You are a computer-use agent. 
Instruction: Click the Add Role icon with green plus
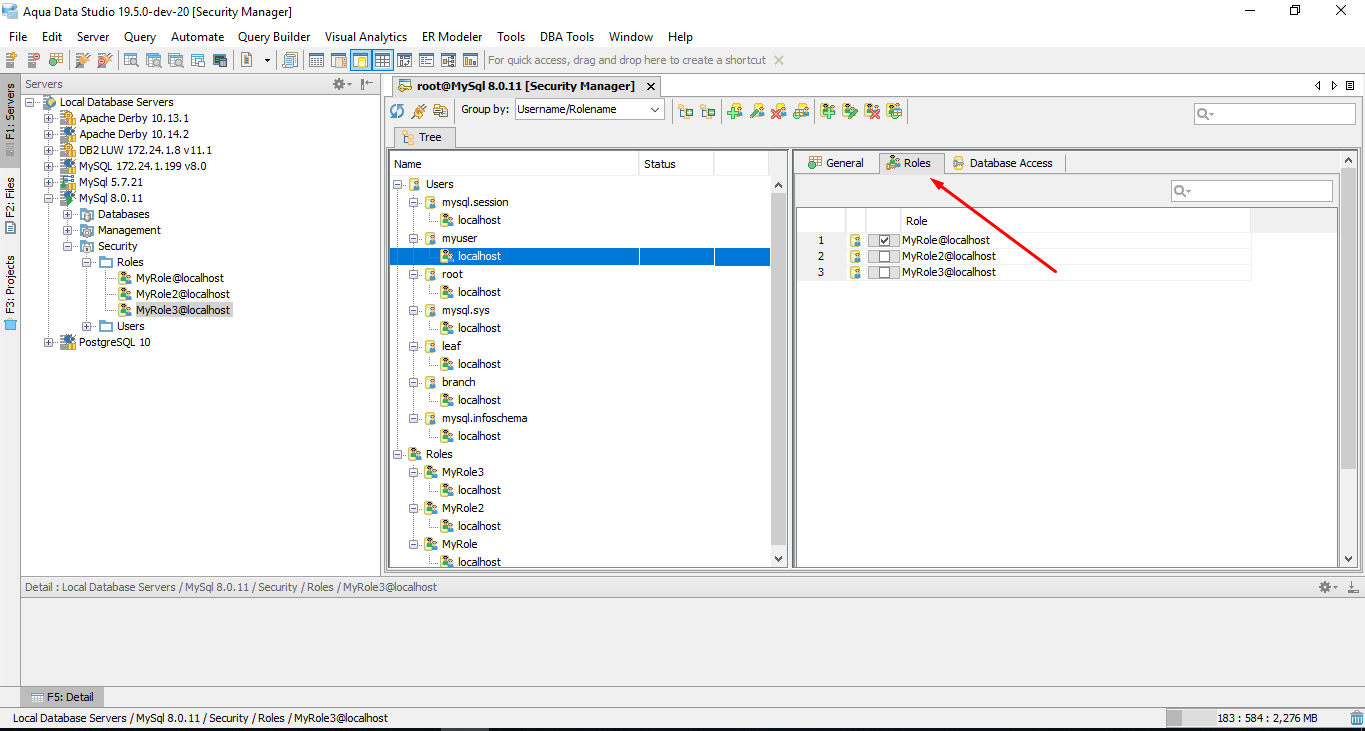(x=828, y=110)
